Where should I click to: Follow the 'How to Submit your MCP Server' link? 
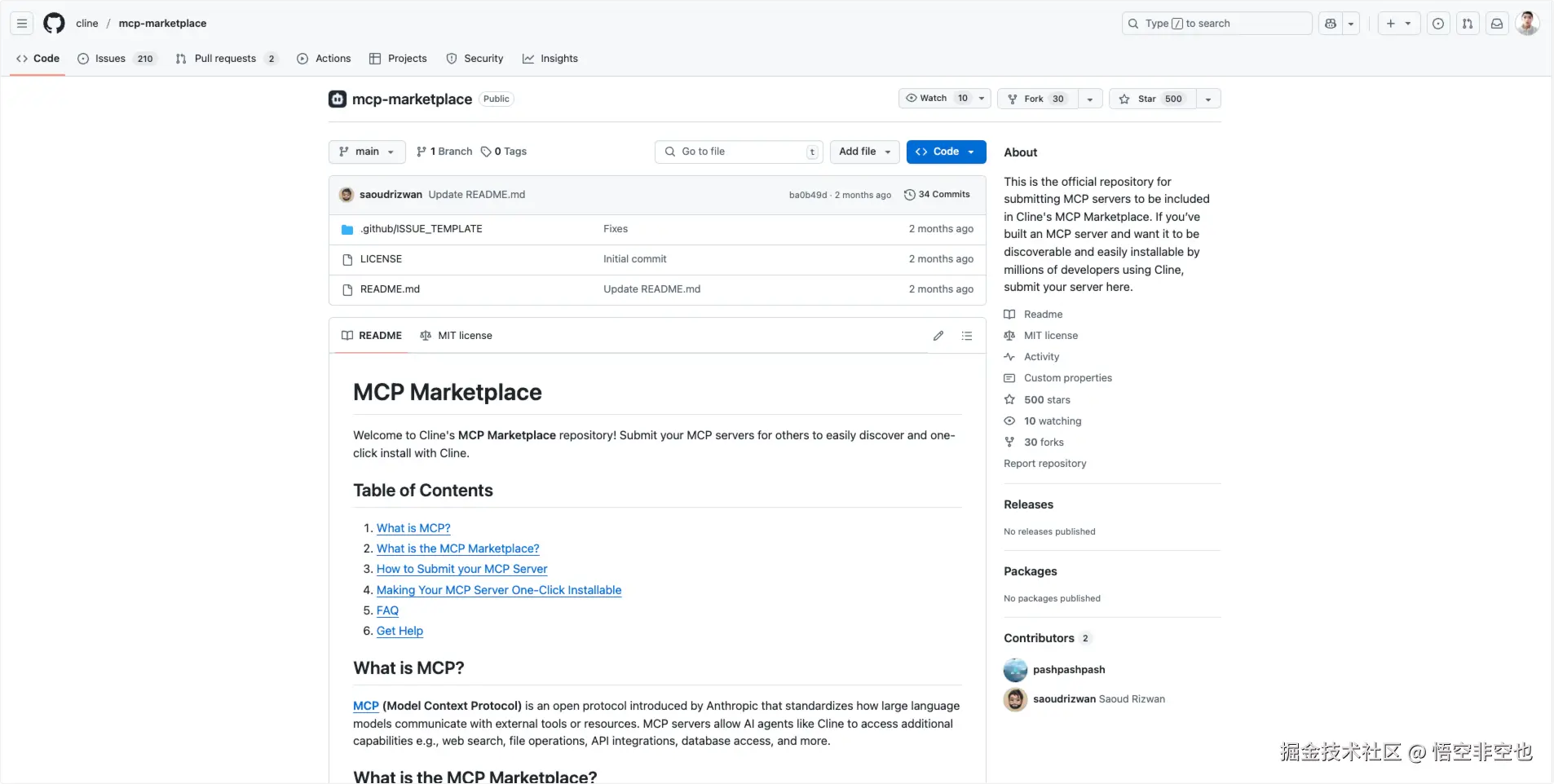461,569
